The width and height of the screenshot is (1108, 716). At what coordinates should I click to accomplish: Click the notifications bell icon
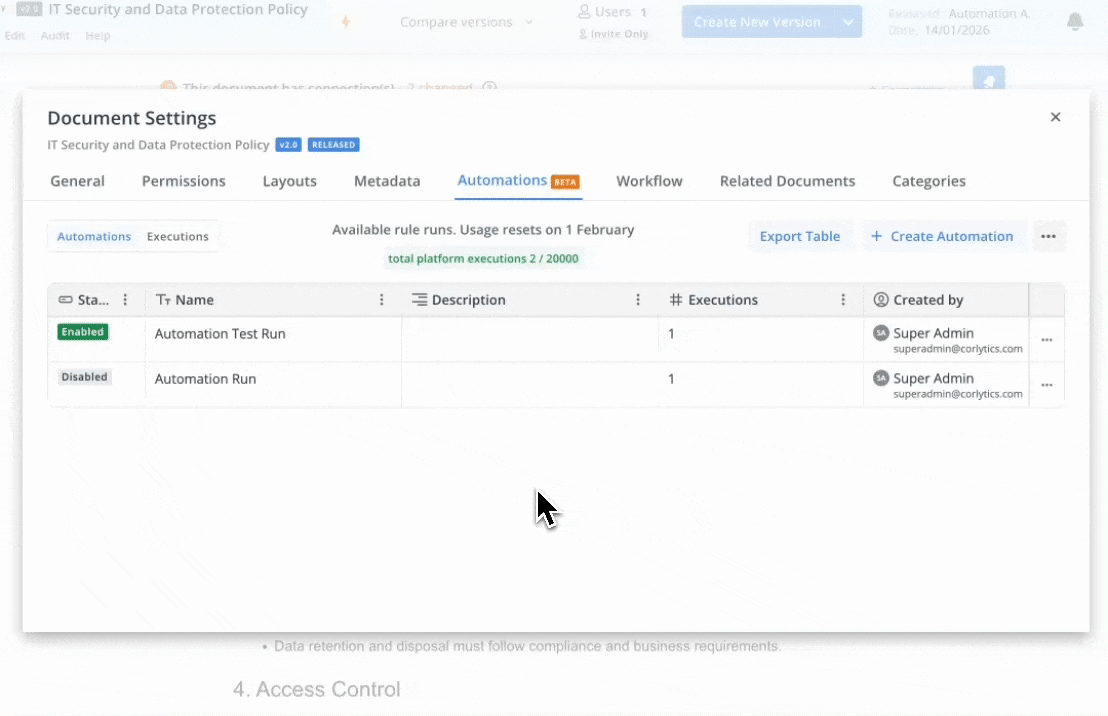(1075, 22)
